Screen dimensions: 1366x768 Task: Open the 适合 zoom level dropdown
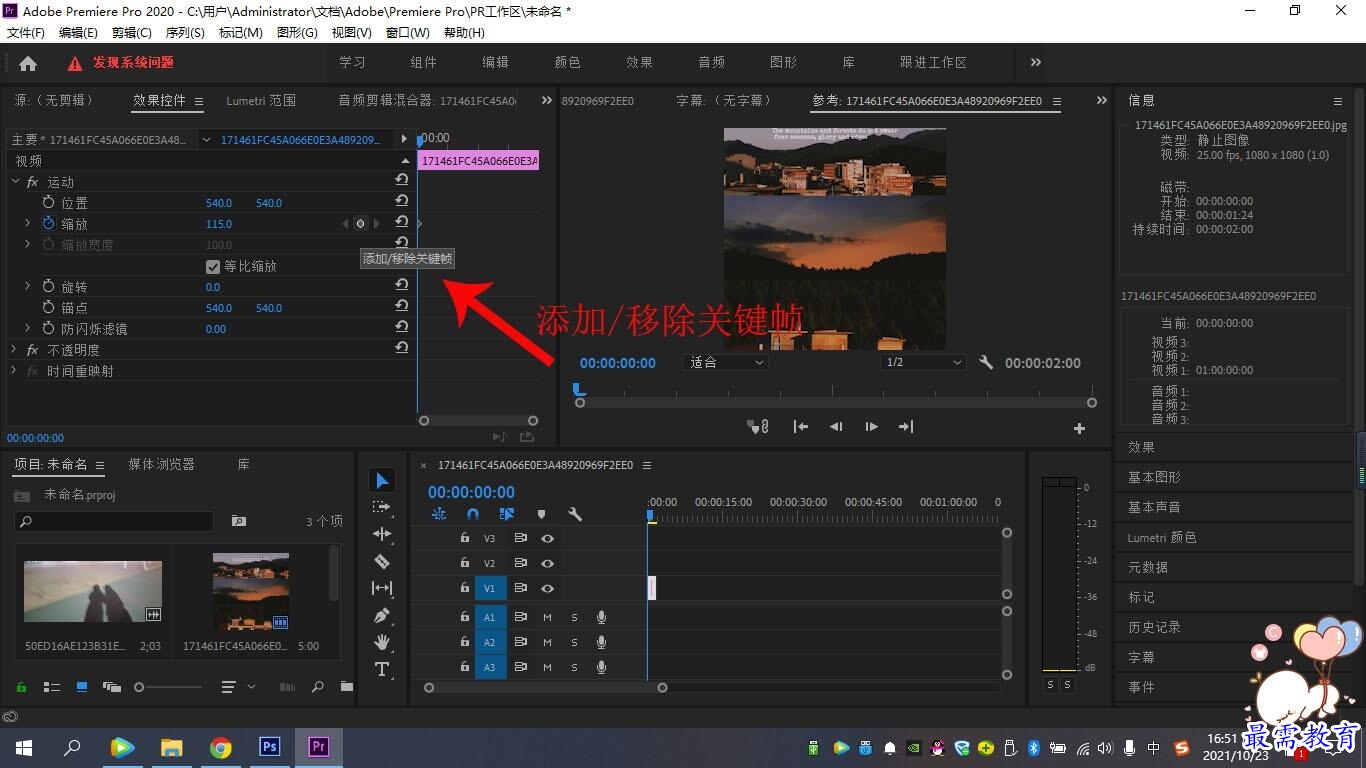(x=725, y=363)
